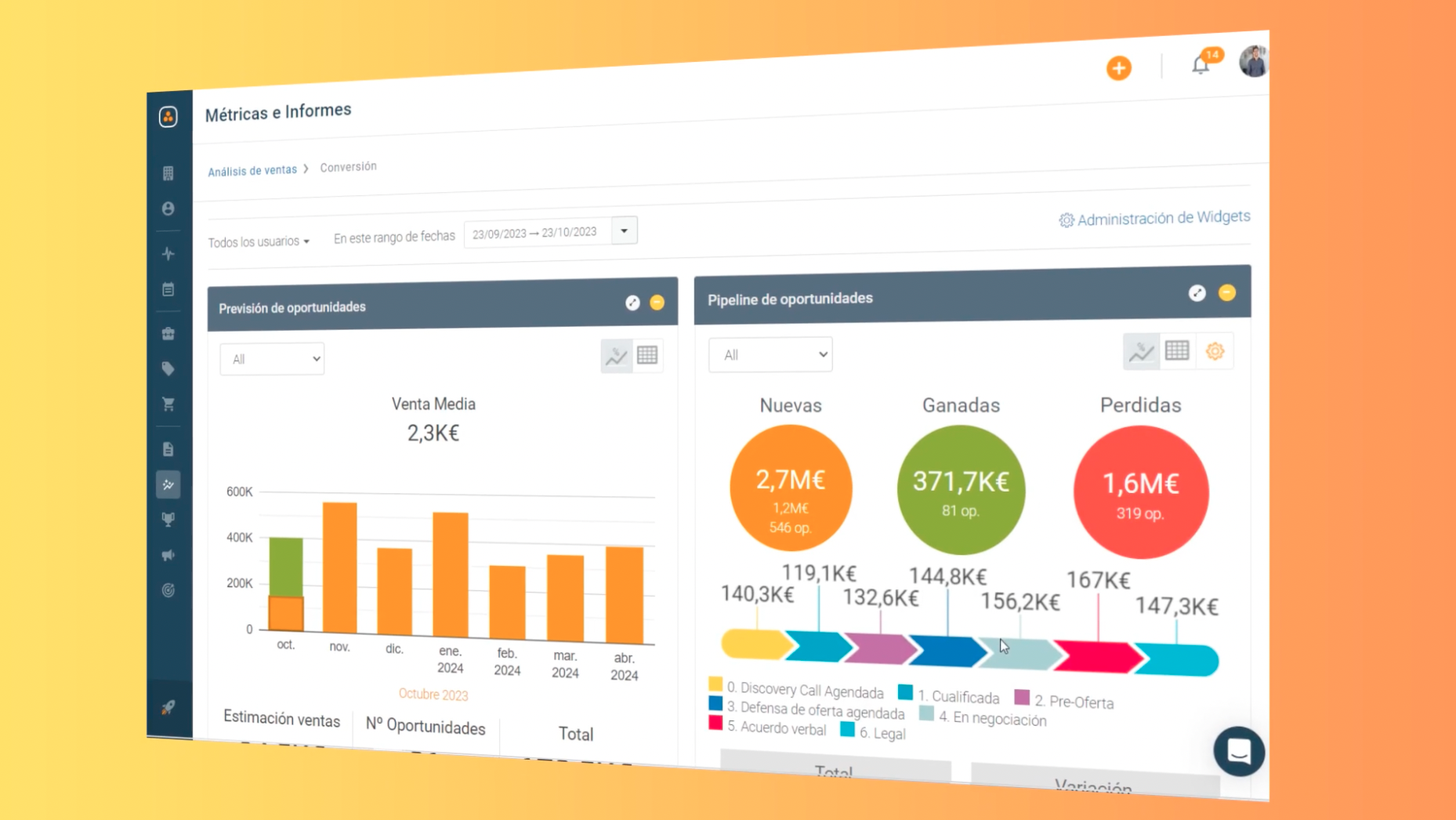Open the documents icon in sidebar
This screenshot has width=1456, height=820.
[168, 449]
